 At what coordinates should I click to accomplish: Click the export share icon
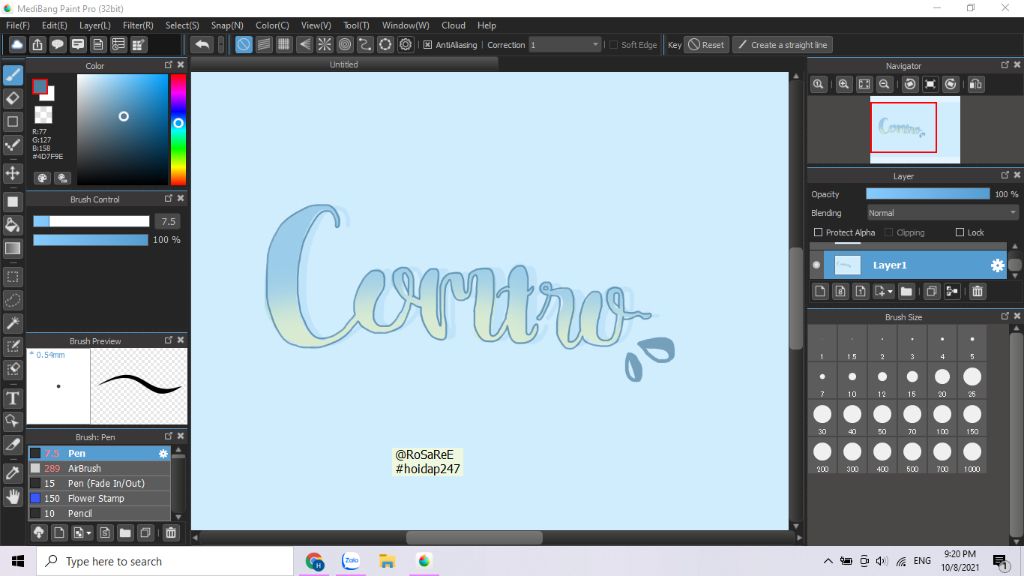point(37,44)
